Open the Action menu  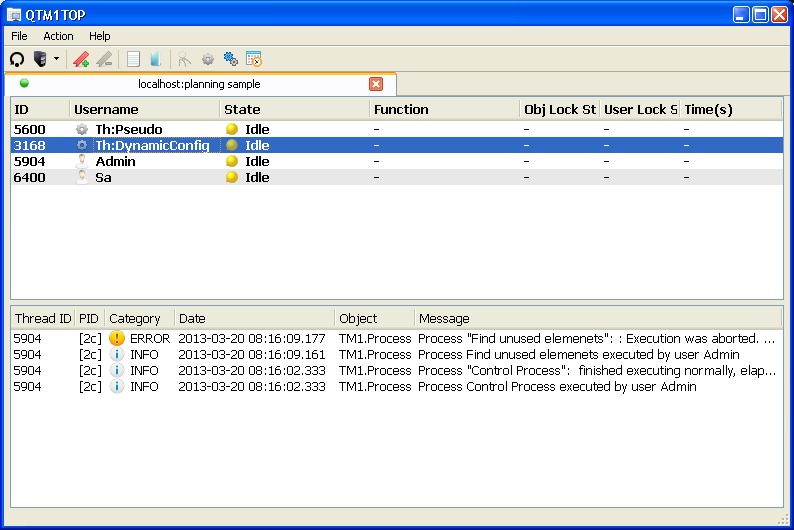[x=58, y=36]
